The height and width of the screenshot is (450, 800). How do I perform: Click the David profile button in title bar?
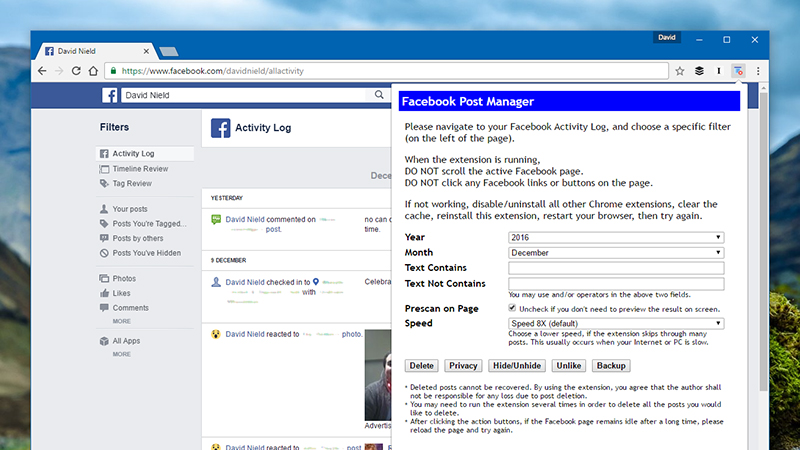pyautogui.click(x=666, y=37)
